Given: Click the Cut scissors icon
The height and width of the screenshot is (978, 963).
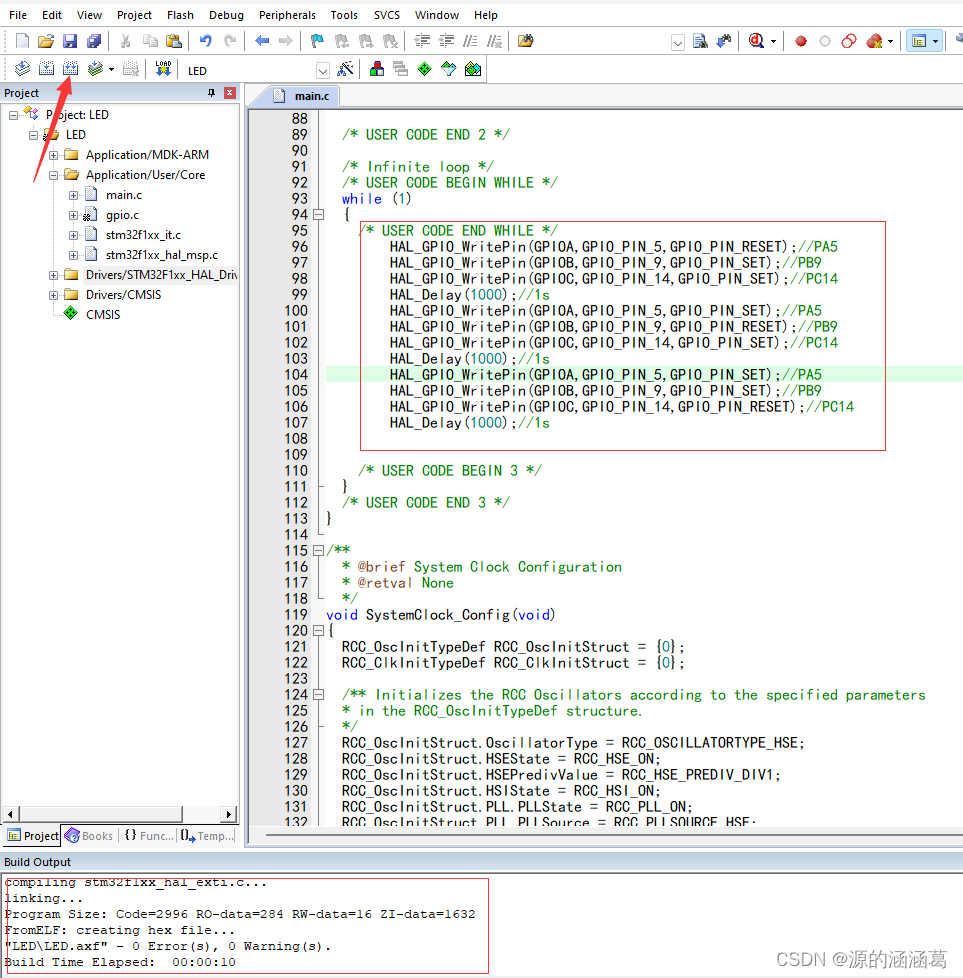Looking at the screenshot, I should (x=125, y=41).
